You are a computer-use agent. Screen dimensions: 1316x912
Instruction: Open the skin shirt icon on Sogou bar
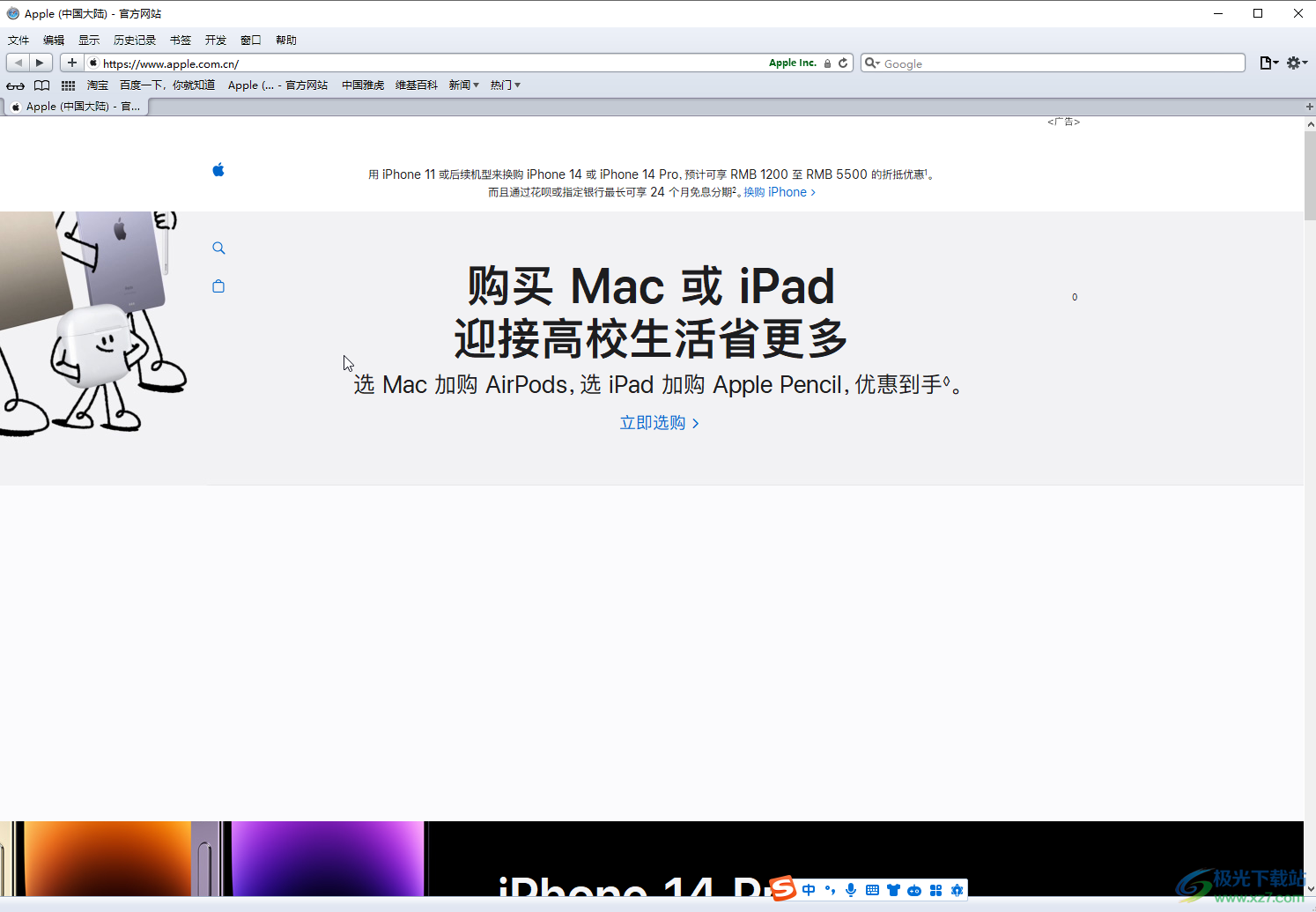(893, 890)
